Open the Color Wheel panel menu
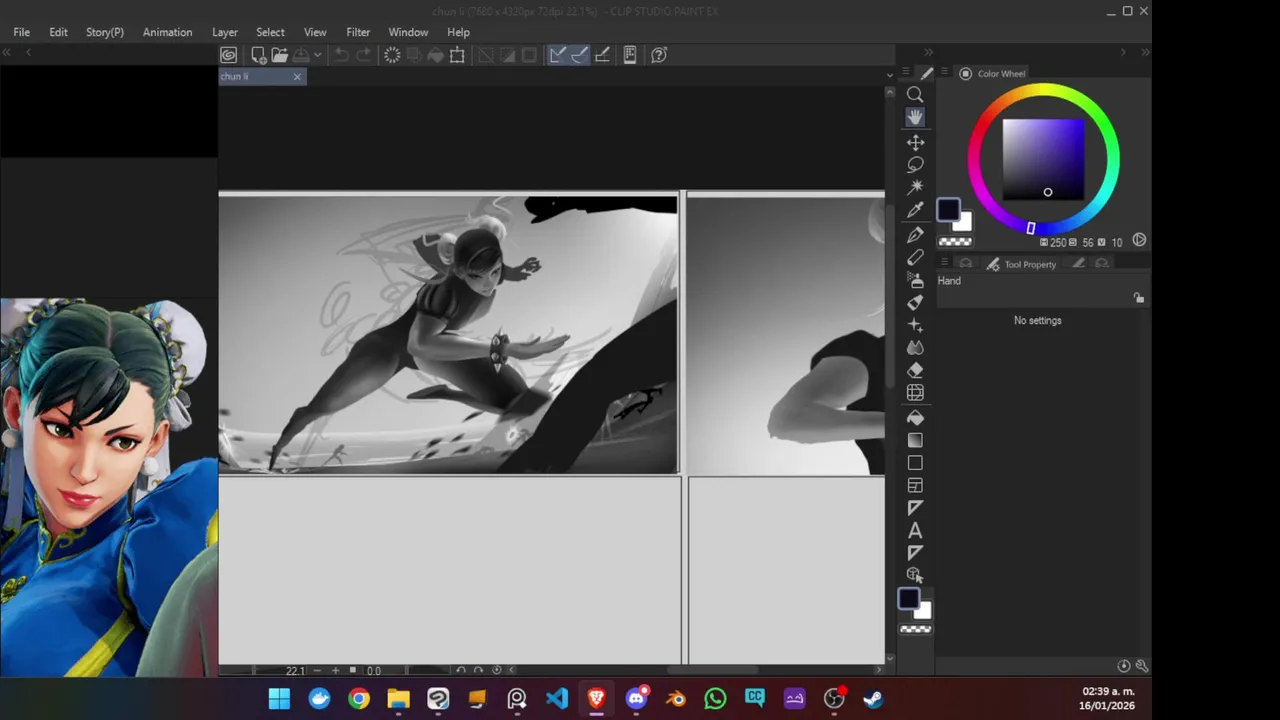 point(944,73)
